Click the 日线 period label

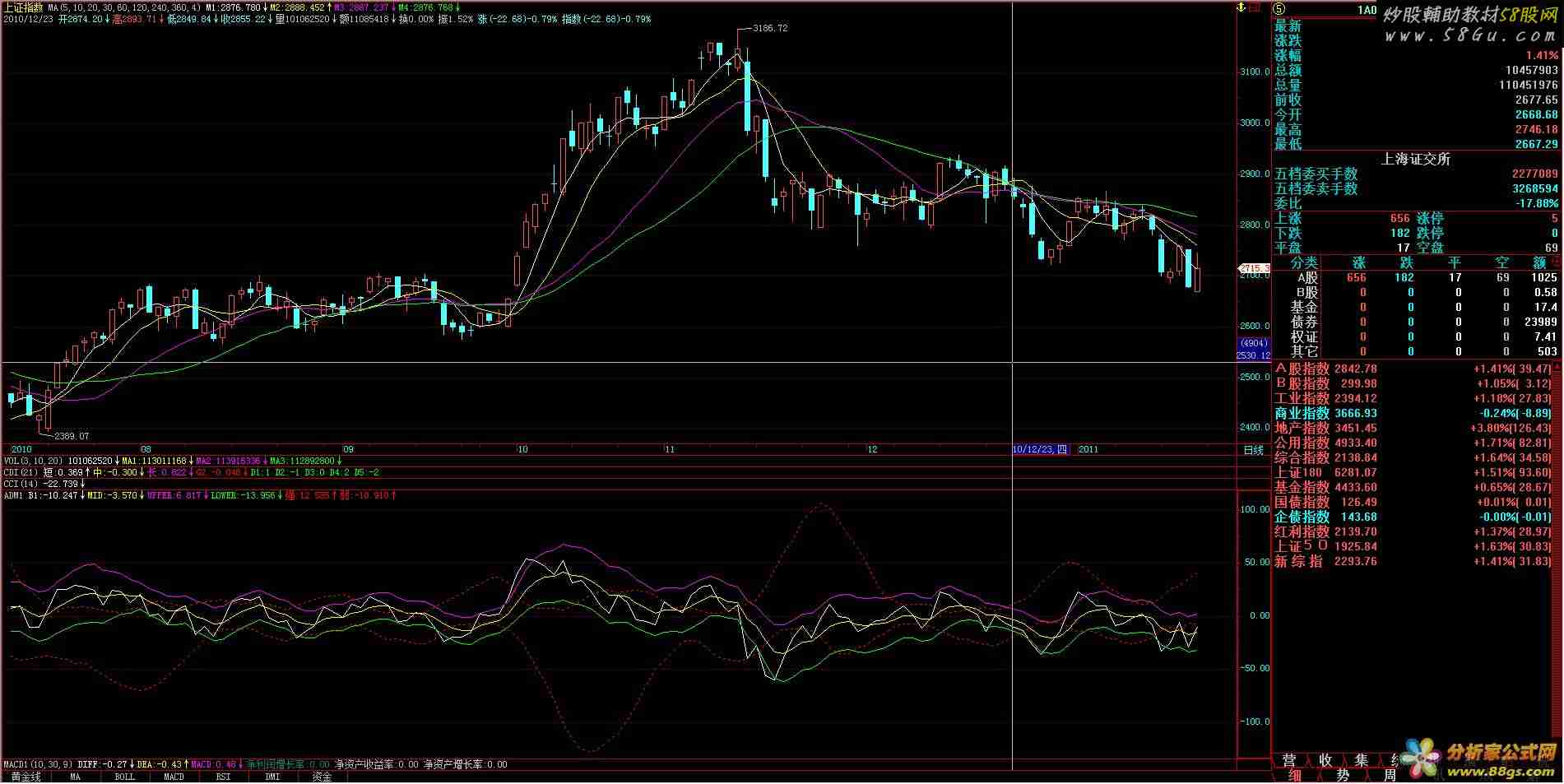click(1253, 450)
